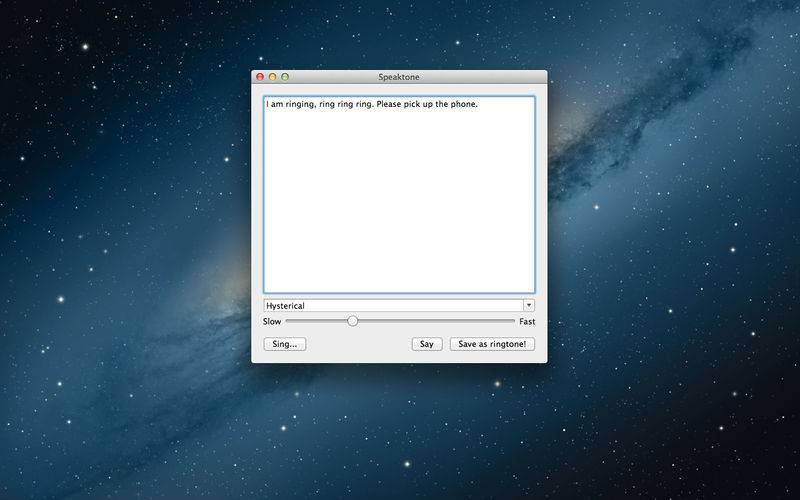Close the Speaktone window with red button
The width and height of the screenshot is (800, 500).
261,77
